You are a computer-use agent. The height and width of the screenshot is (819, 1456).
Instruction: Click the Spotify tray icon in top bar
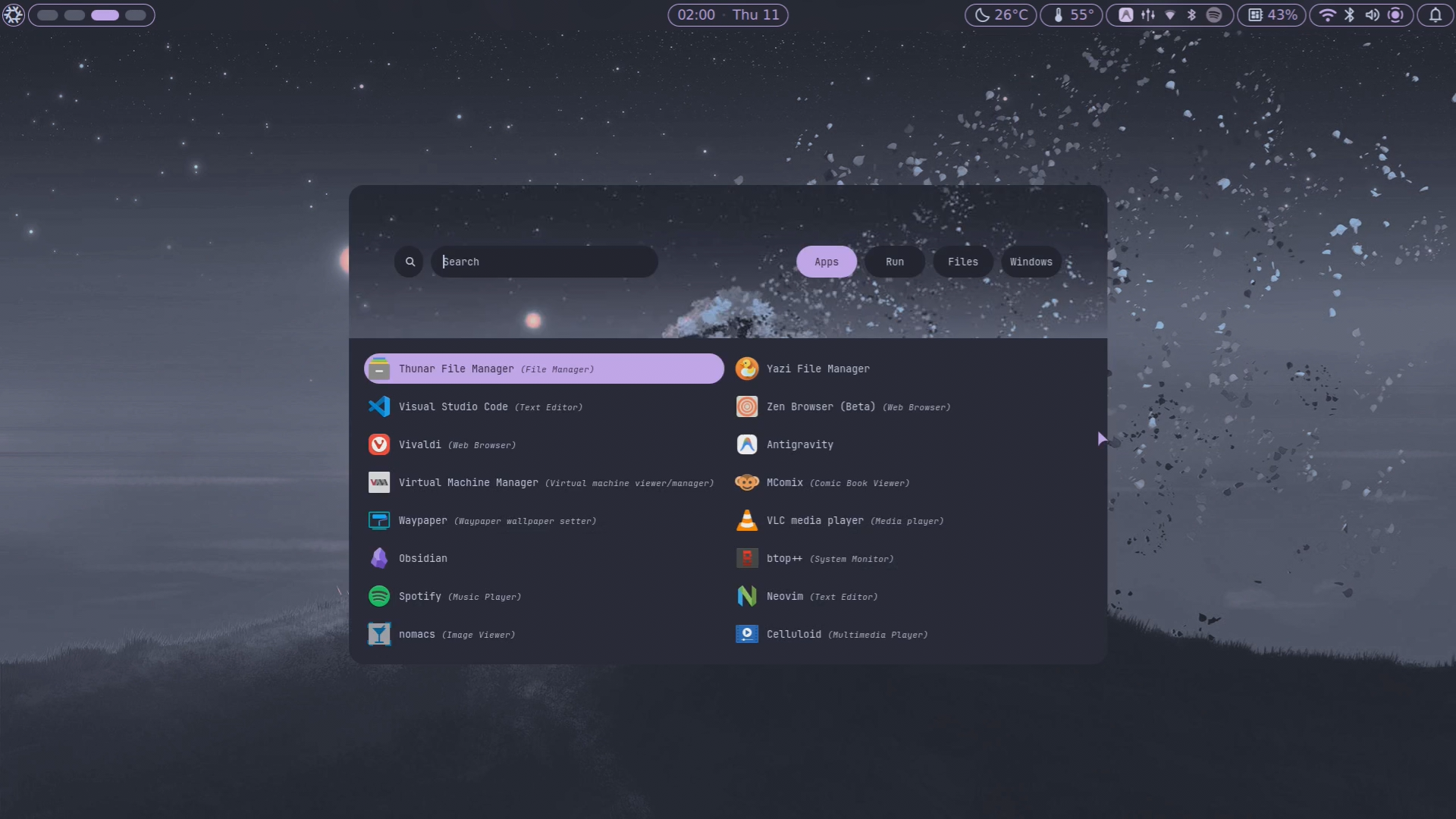[x=1214, y=14]
